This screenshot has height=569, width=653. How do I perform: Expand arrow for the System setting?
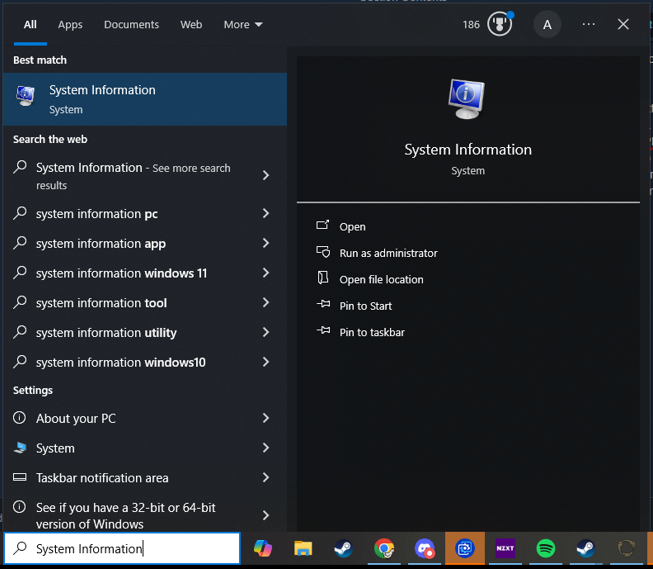(266, 447)
